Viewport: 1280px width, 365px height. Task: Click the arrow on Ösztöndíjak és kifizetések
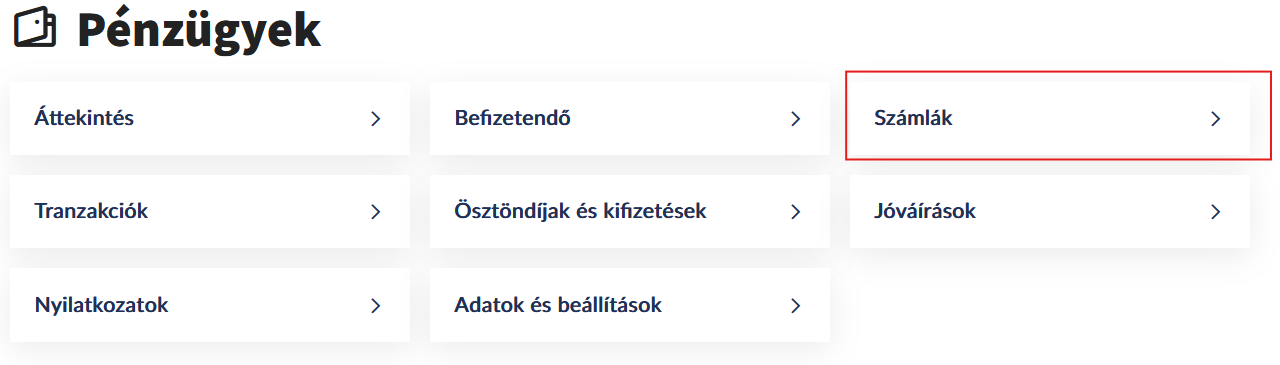(796, 212)
